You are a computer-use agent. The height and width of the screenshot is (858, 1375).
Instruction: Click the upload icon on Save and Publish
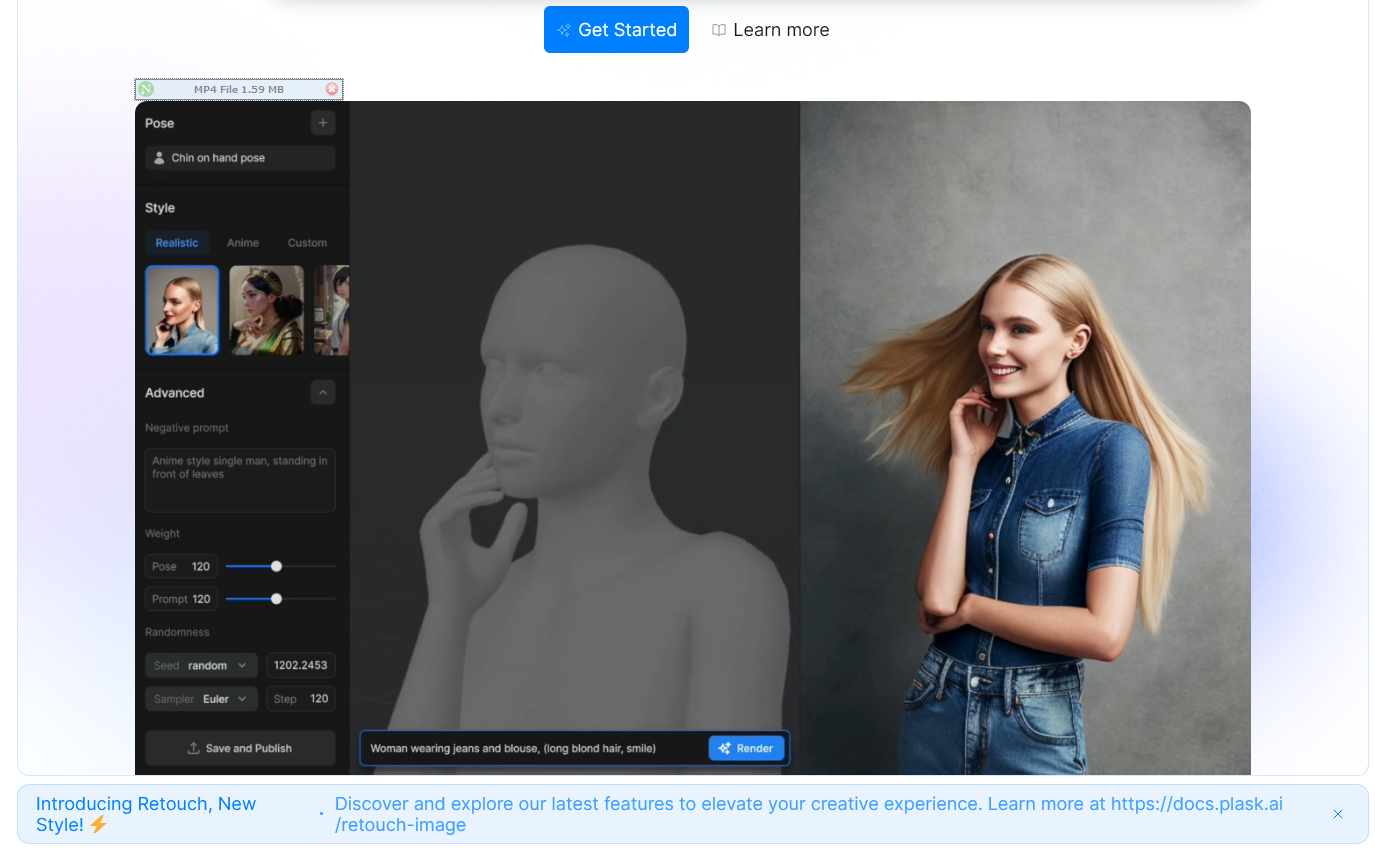point(194,748)
